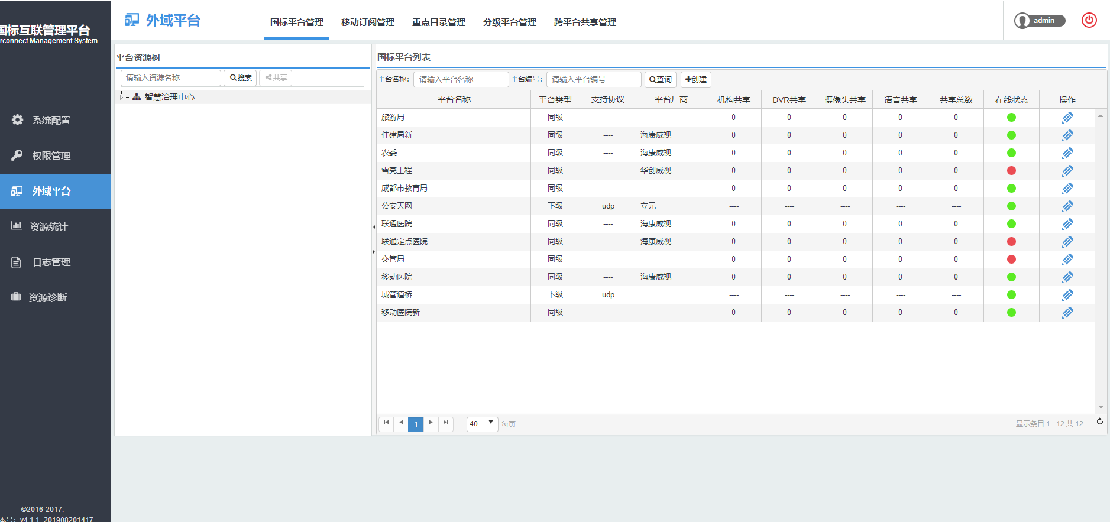Select the 成都市教育局 platform name cell
Viewport: 1110px width, 523px height.
pos(454,188)
